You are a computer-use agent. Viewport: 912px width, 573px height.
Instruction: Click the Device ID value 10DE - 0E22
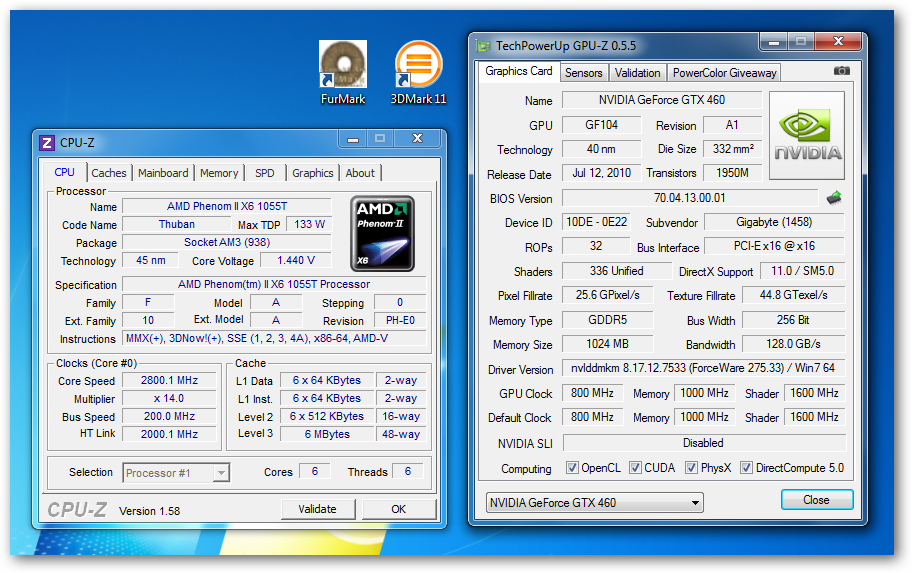pos(596,222)
